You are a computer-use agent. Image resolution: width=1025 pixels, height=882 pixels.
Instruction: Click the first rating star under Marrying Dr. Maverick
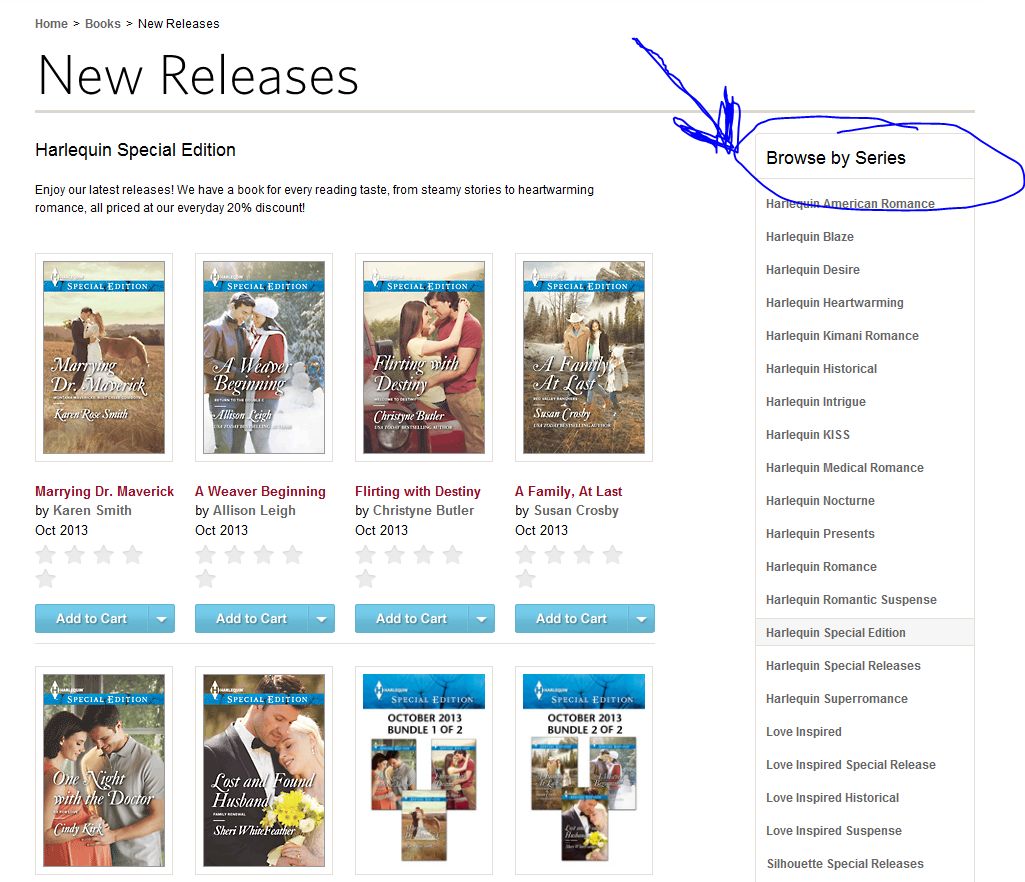(x=46, y=555)
